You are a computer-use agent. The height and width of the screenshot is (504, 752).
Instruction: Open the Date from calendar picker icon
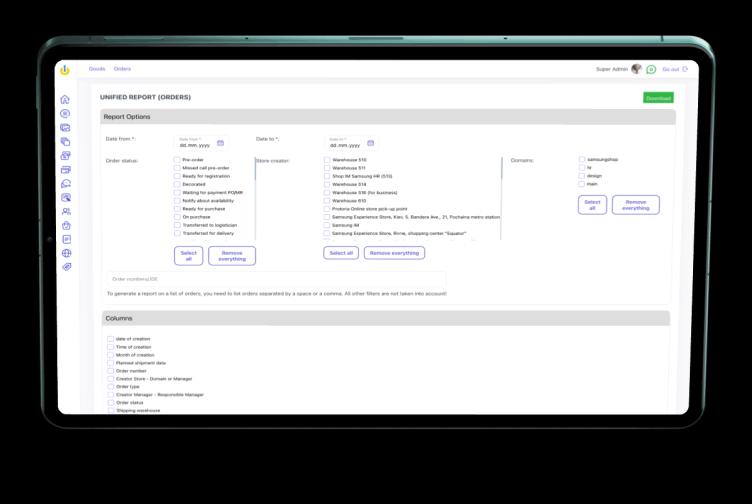pos(220,143)
